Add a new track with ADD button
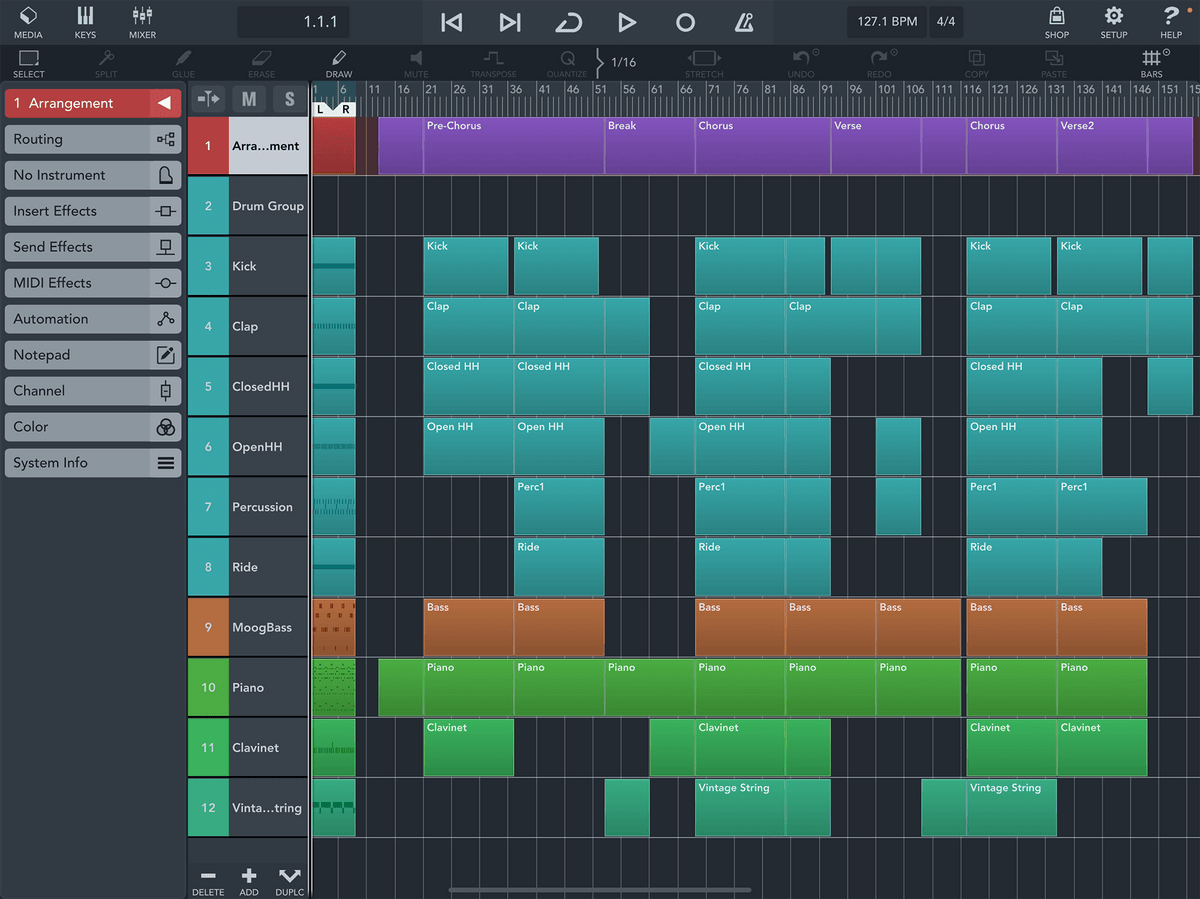This screenshot has height=899, width=1200. point(248,880)
